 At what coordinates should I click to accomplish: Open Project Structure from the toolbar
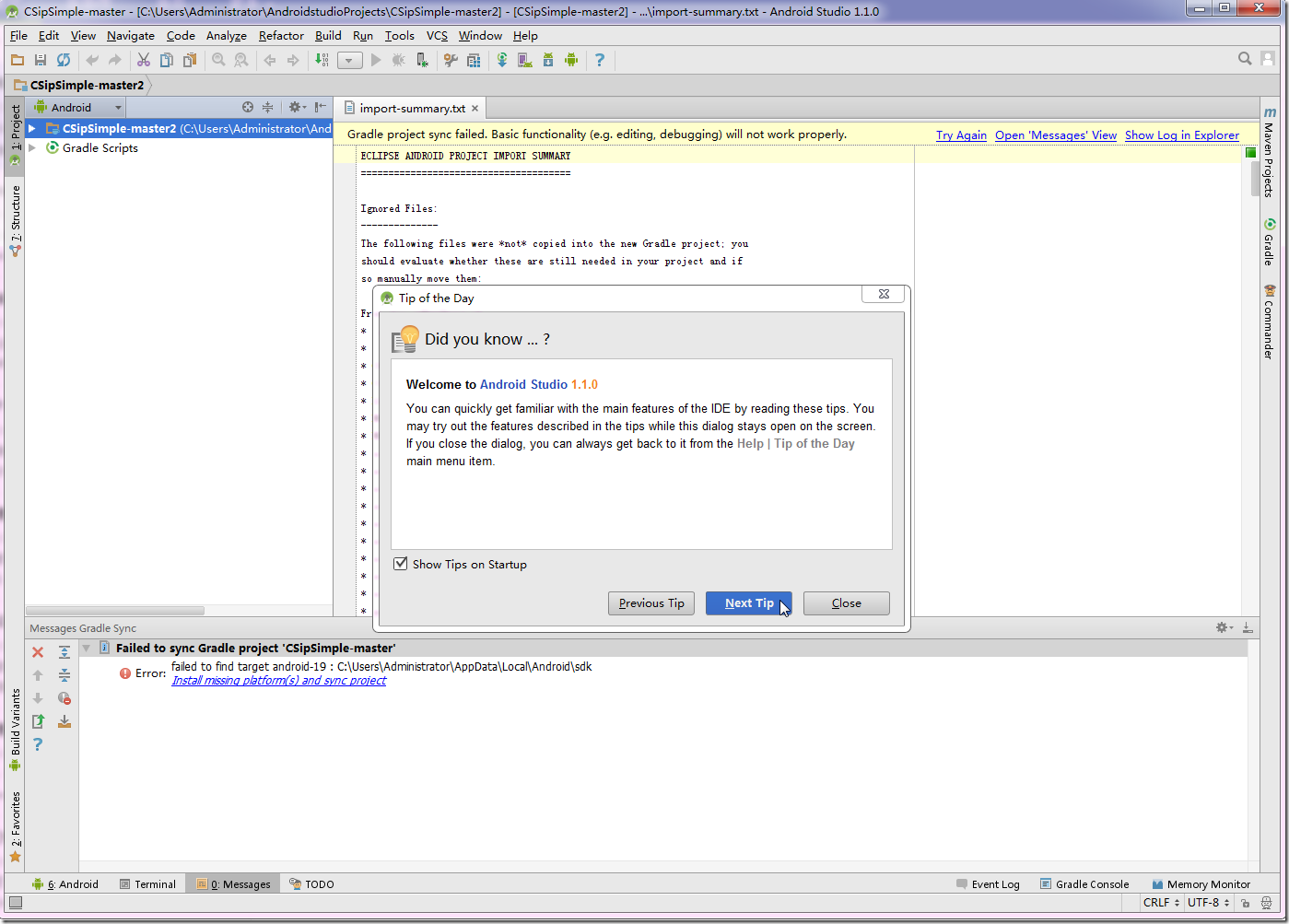point(474,60)
